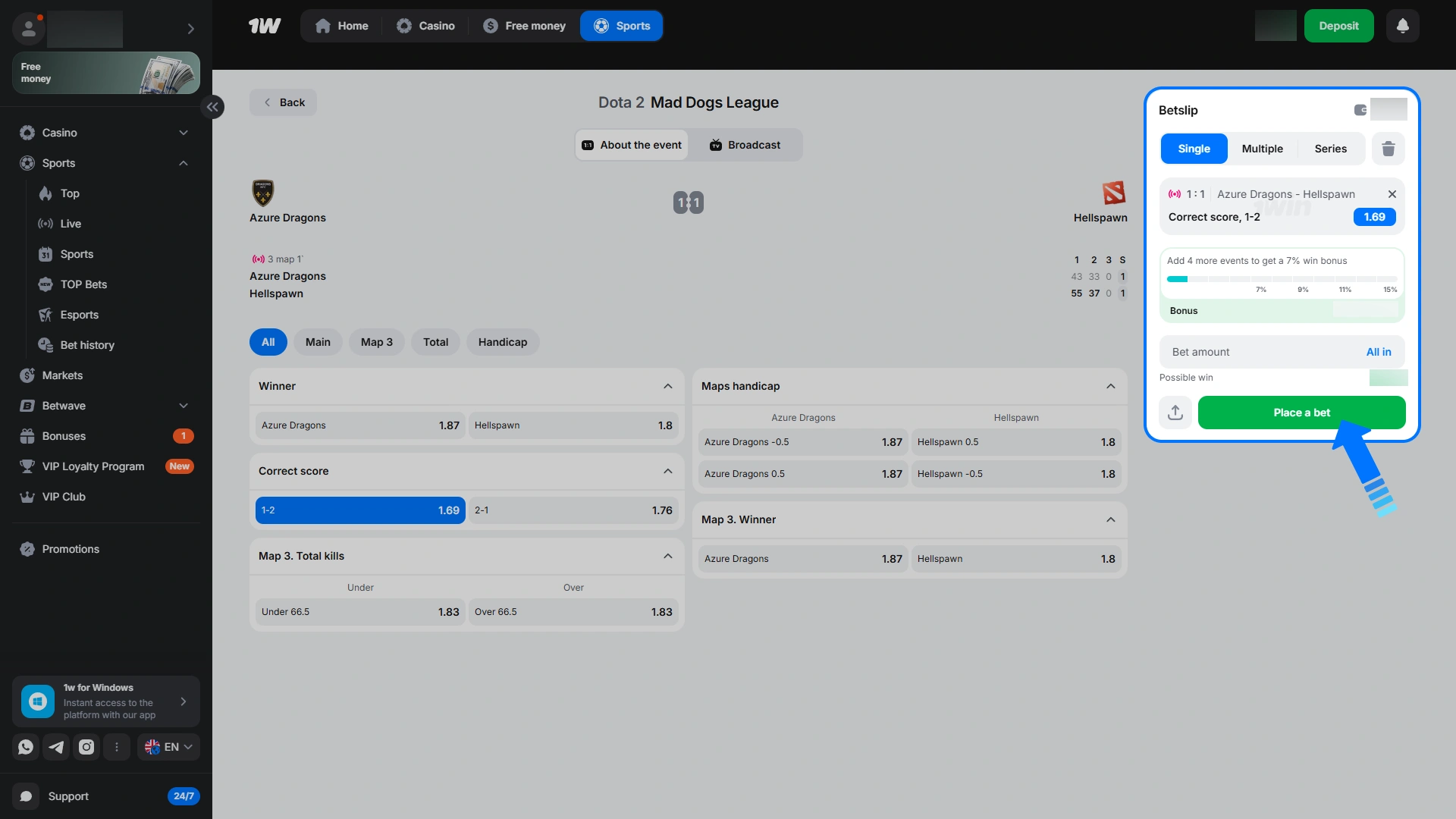
Task: Click the Bet amount input field
Action: click(x=1282, y=352)
